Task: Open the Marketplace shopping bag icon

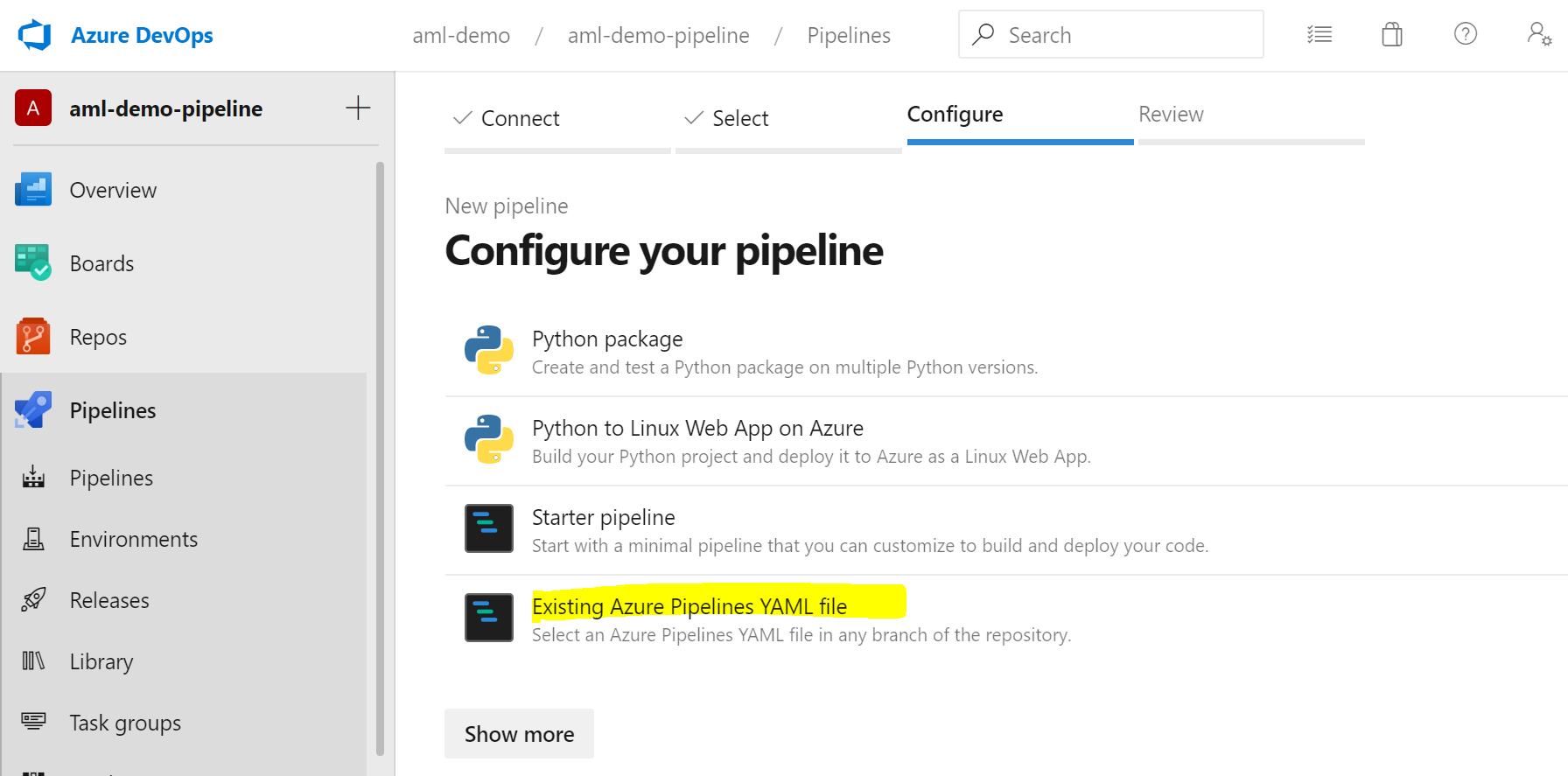Action: tap(1392, 34)
